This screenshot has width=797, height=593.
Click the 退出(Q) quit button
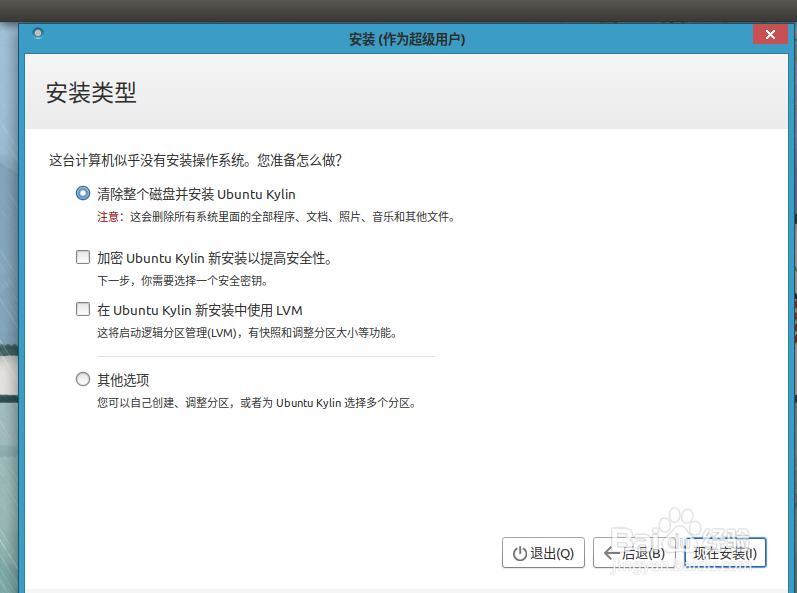click(x=543, y=553)
